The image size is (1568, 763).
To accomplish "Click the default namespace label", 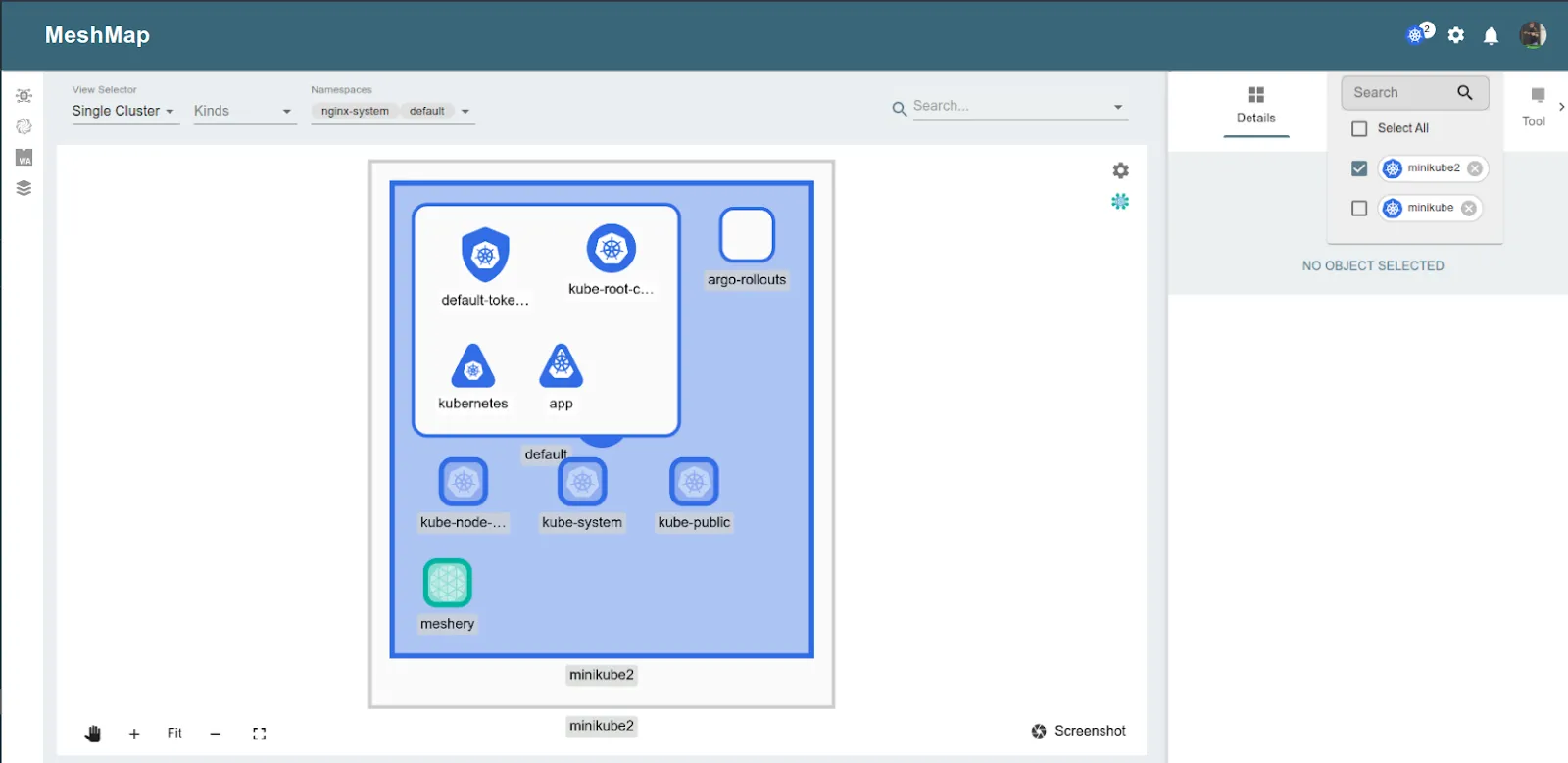I will click(x=546, y=454).
